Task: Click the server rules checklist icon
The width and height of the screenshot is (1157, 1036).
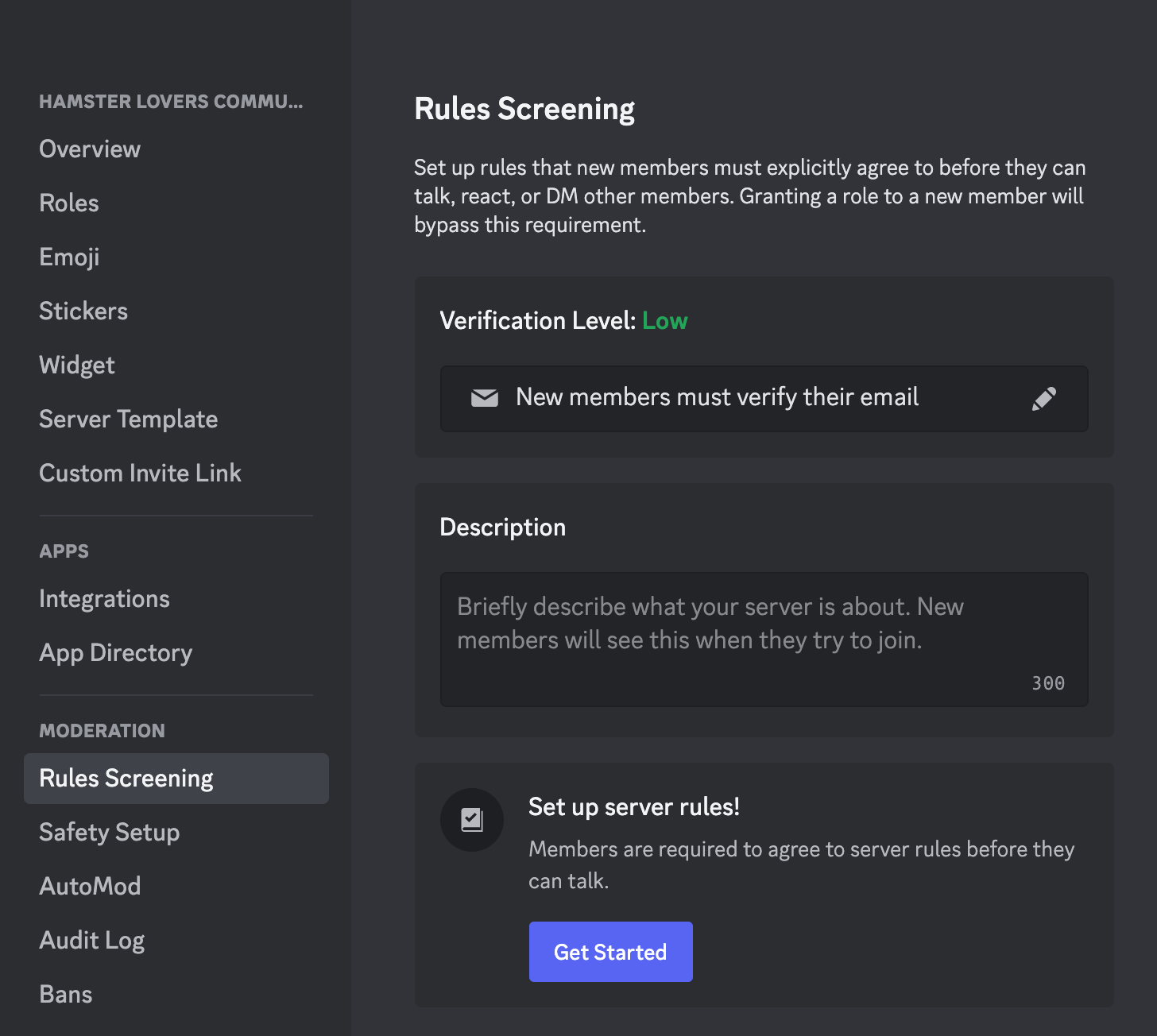Action: [x=472, y=819]
